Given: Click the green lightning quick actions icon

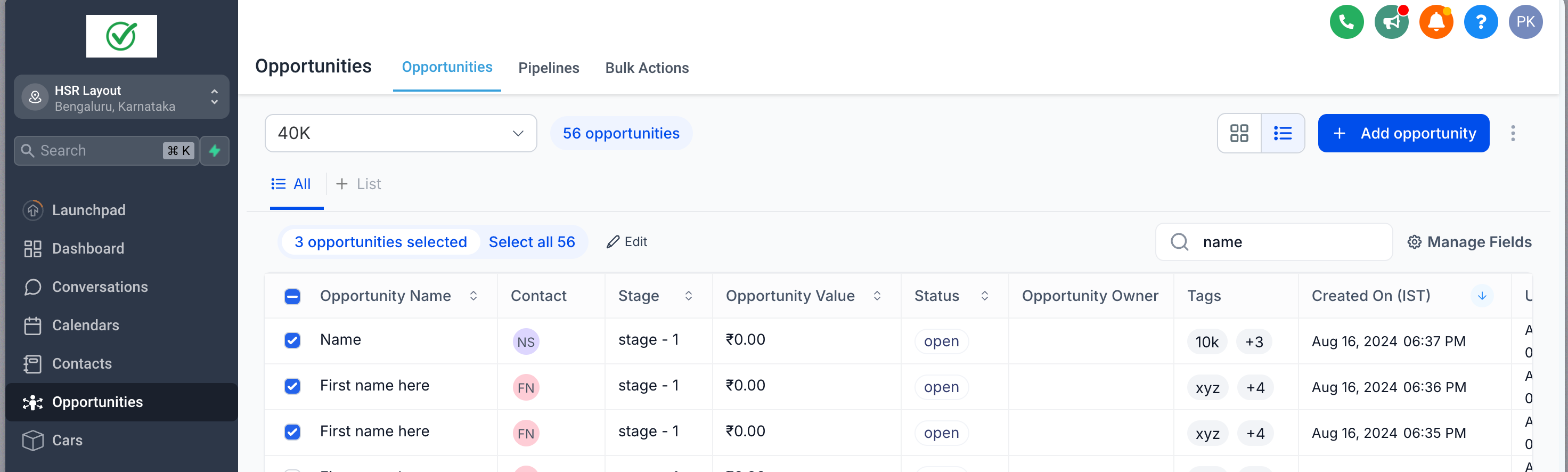Looking at the screenshot, I should click(215, 150).
